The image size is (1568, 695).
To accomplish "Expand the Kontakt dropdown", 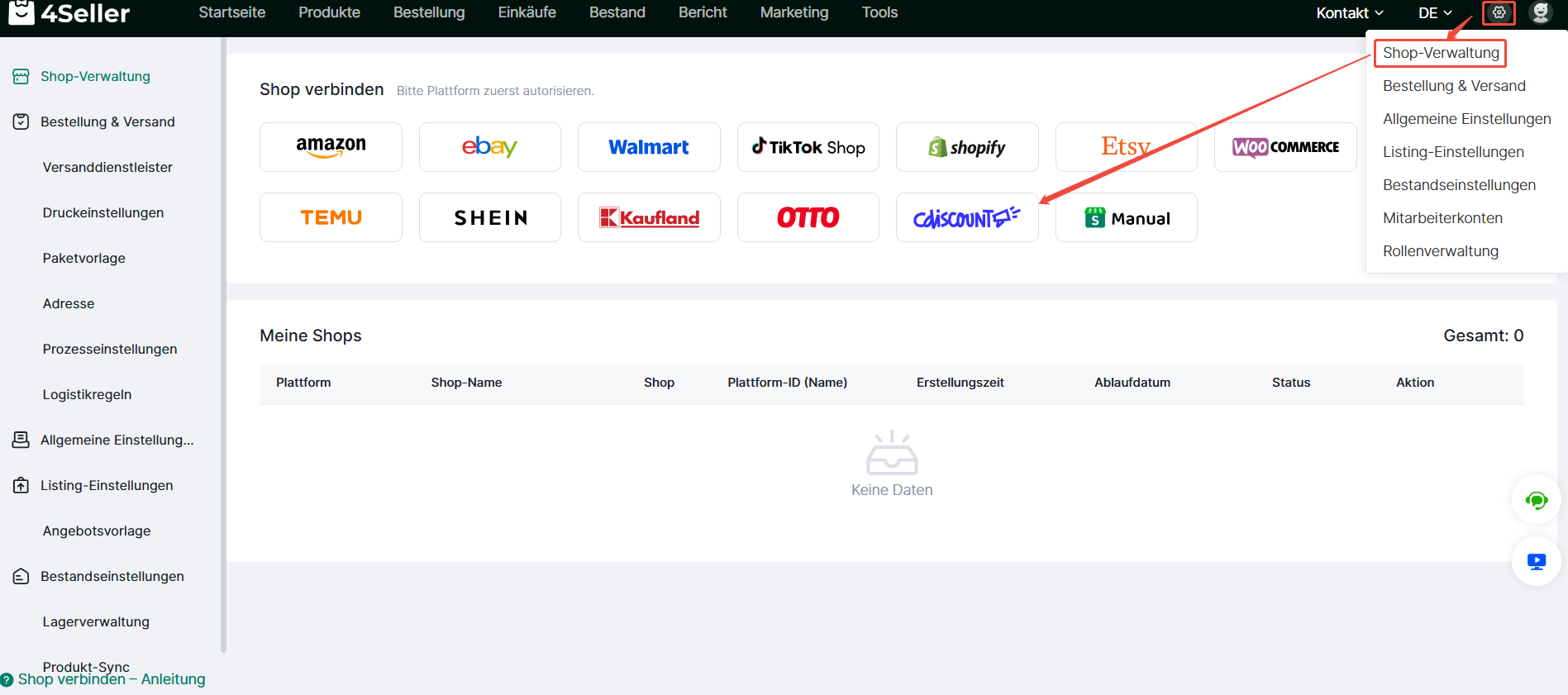I will click(1350, 12).
